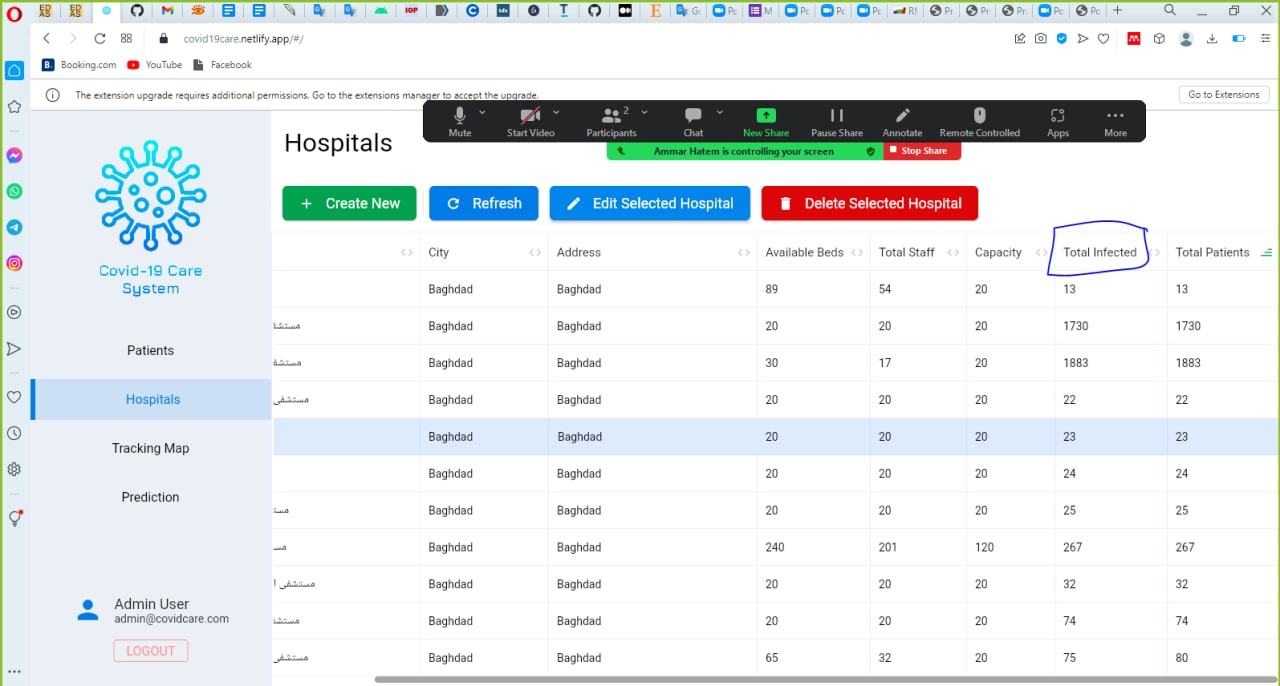Toggle the Opera battery saver icon
1280x686 pixels.
[x=1238, y=38]
